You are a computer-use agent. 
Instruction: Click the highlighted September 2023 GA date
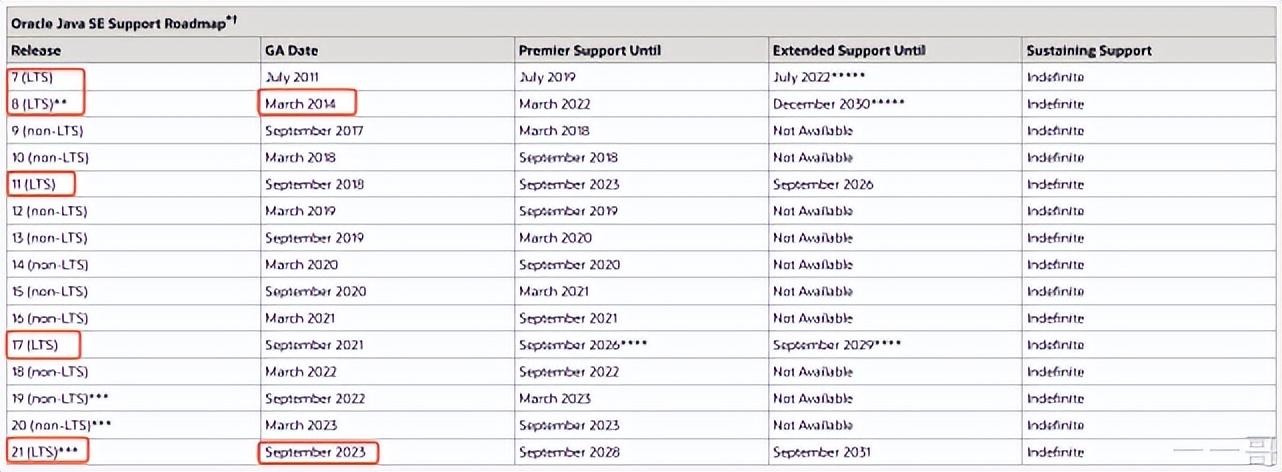[x=316, y=453]
